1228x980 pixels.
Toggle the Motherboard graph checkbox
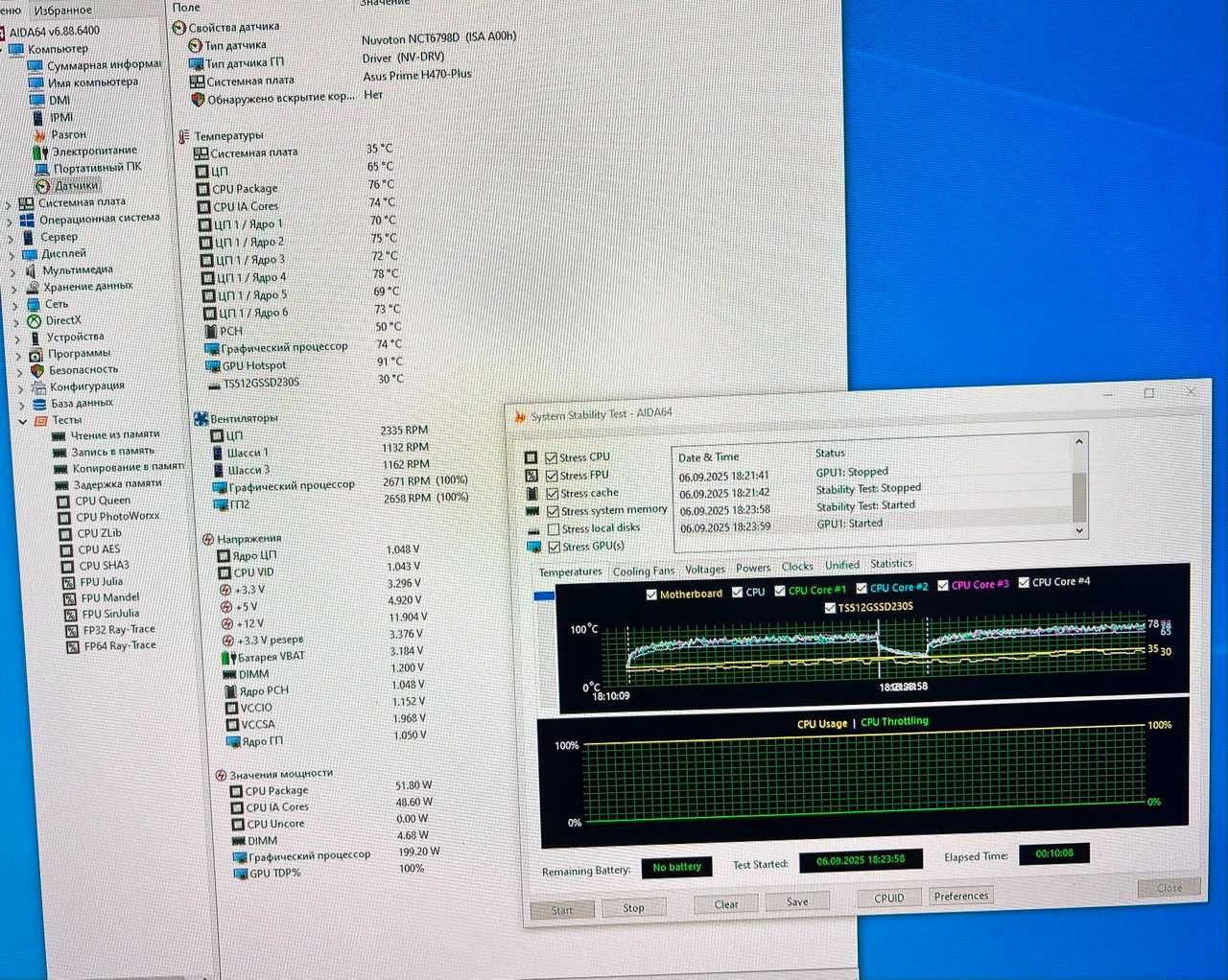(x=651, y=595)
